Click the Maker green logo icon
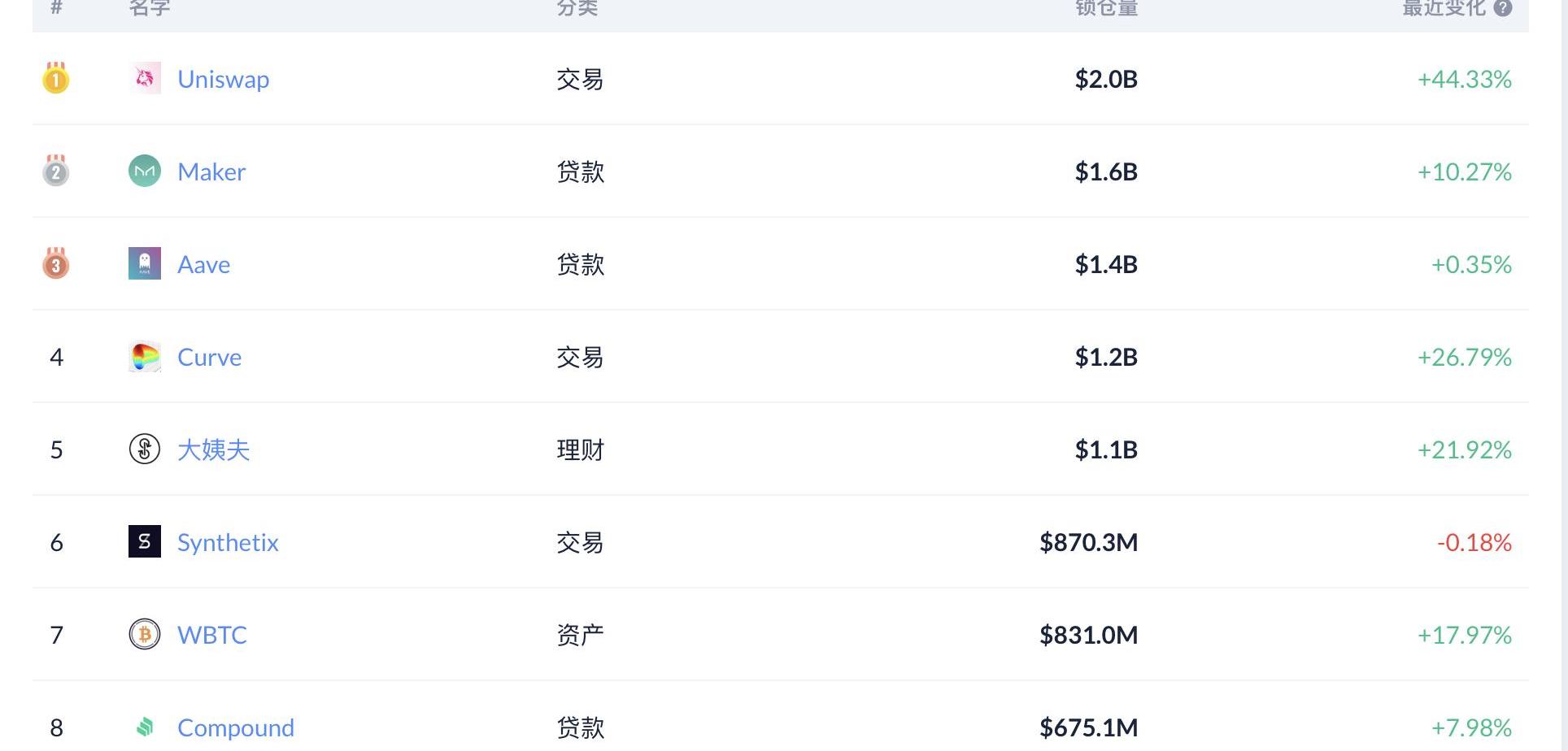Viewport: 1568px width, 751px height. [x=145, y=171]
